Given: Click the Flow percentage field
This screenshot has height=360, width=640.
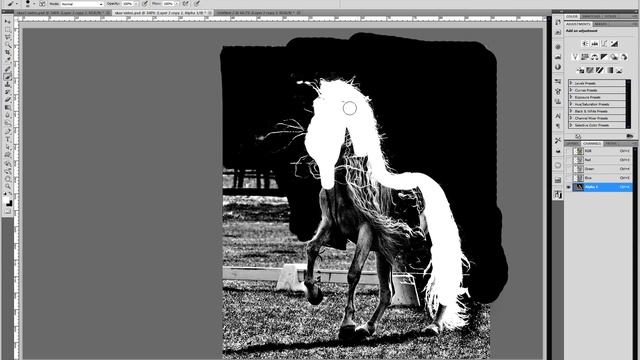Looking at the screenshot, I should [x=168, y=4].
